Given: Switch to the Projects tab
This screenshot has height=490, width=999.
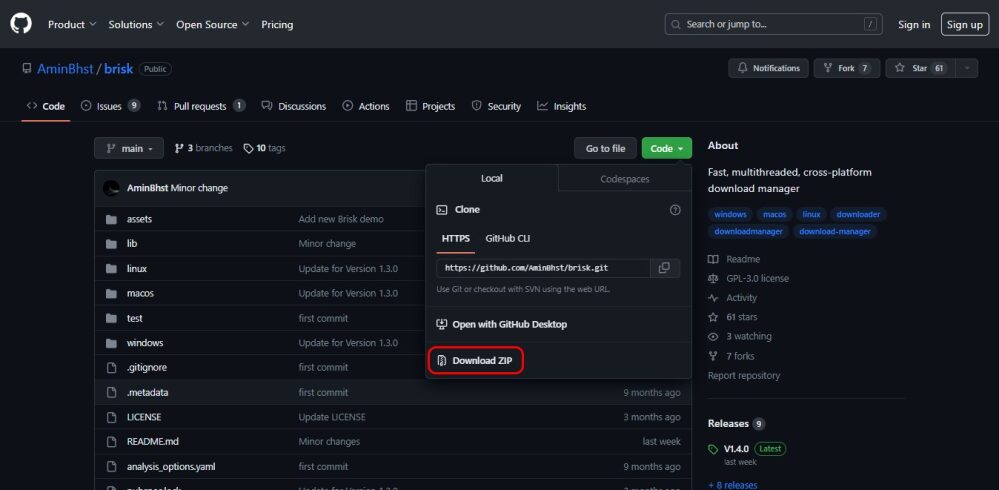Looking at the screenshot, I should [430, 106].
